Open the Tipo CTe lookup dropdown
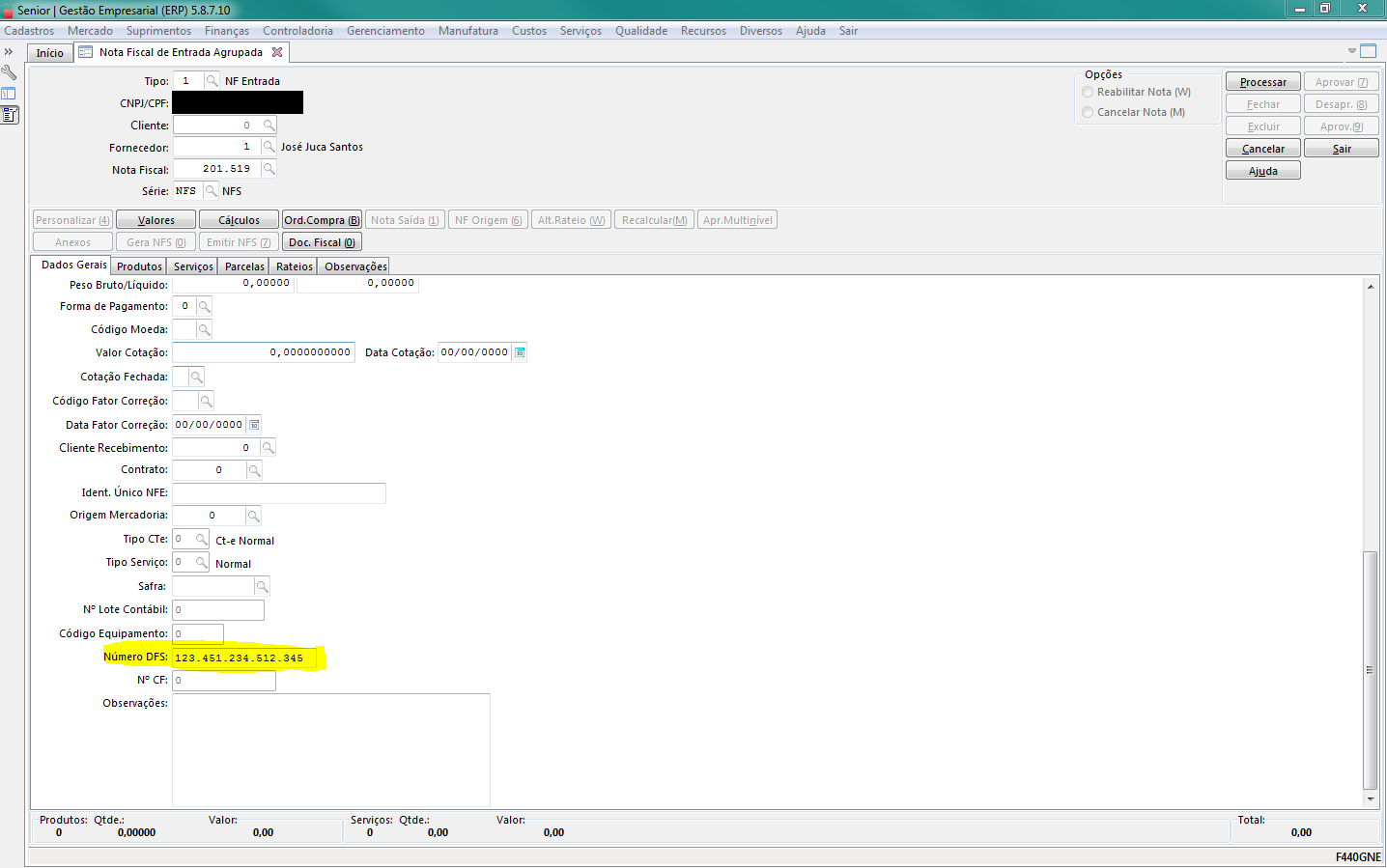Viewport: 1387px width, 868px height. click(x=201, y=540)
